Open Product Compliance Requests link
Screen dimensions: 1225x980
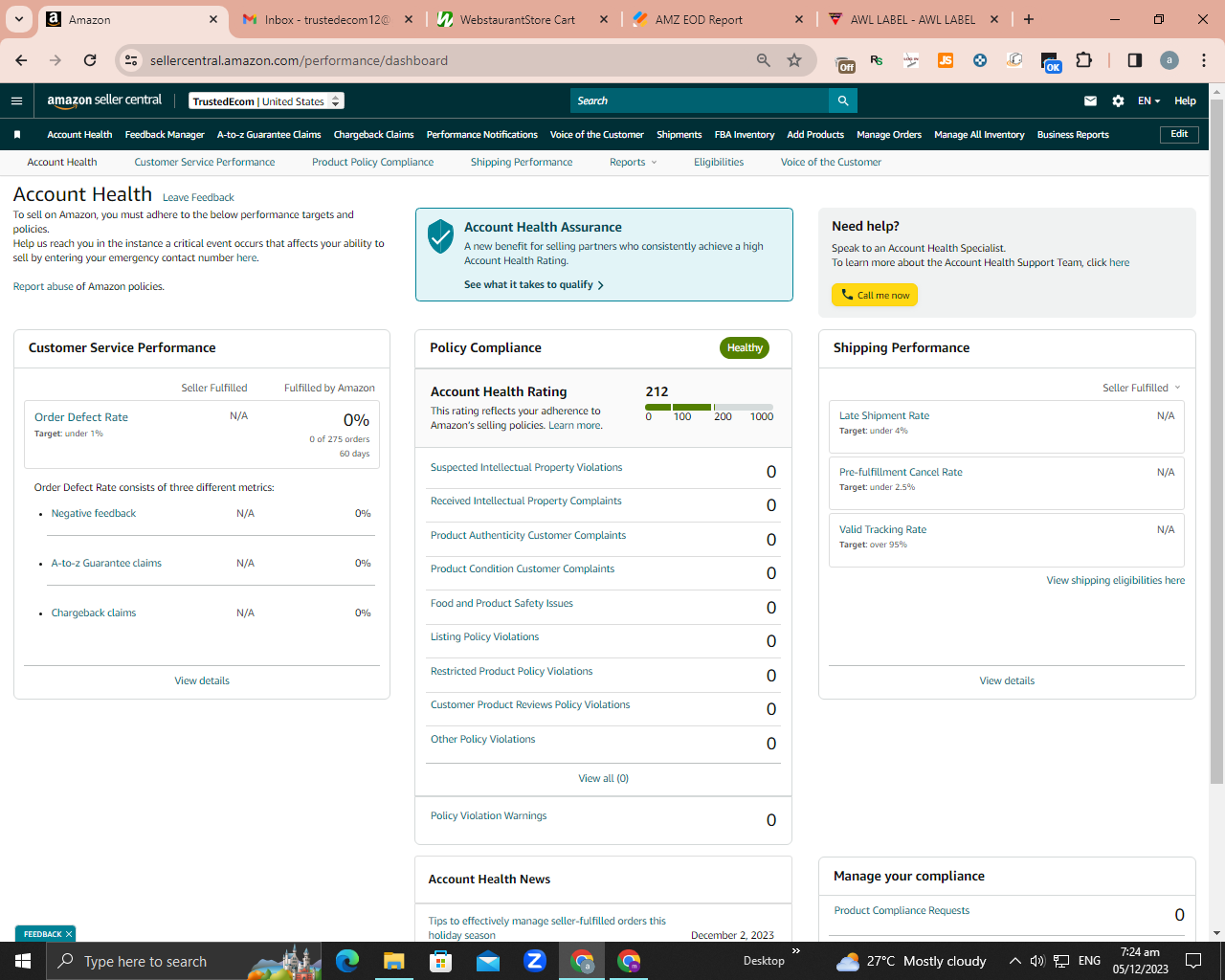[x=902, y=911]
